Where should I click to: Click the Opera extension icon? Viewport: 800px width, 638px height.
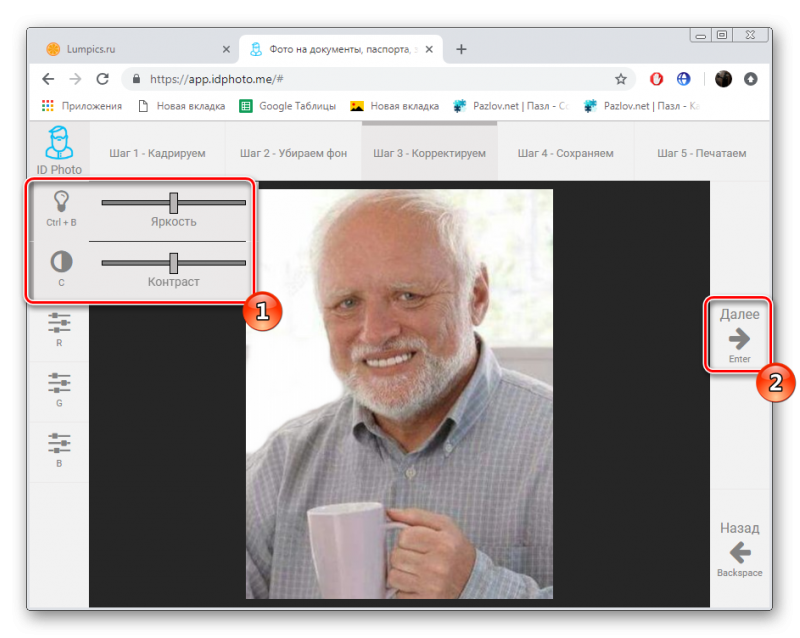tap(656, 79)
